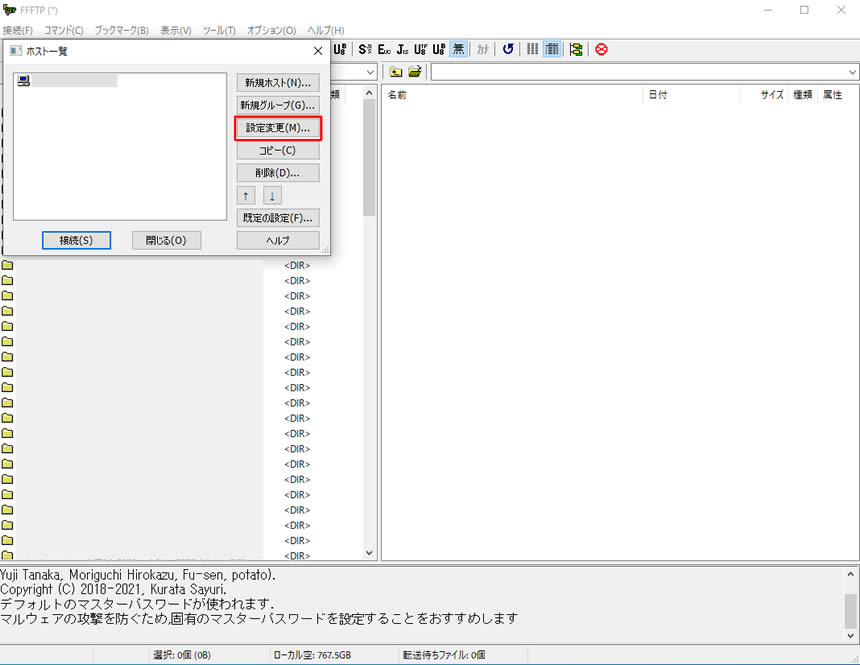This screenshot has height=665, width=860.
Task: Click the 閉じる(O) button
Action: coord(166,240)
